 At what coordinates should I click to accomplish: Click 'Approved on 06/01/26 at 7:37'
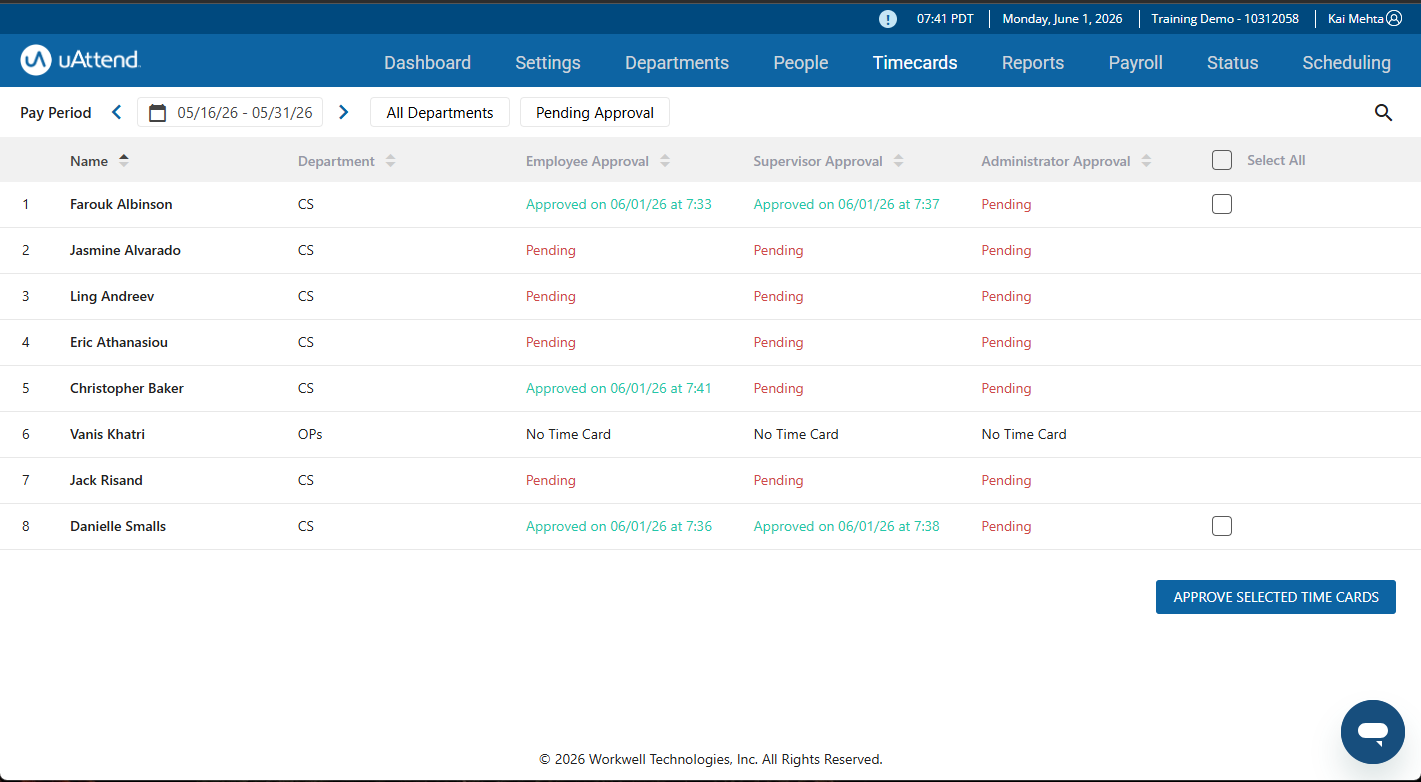[x=847, y=204]
